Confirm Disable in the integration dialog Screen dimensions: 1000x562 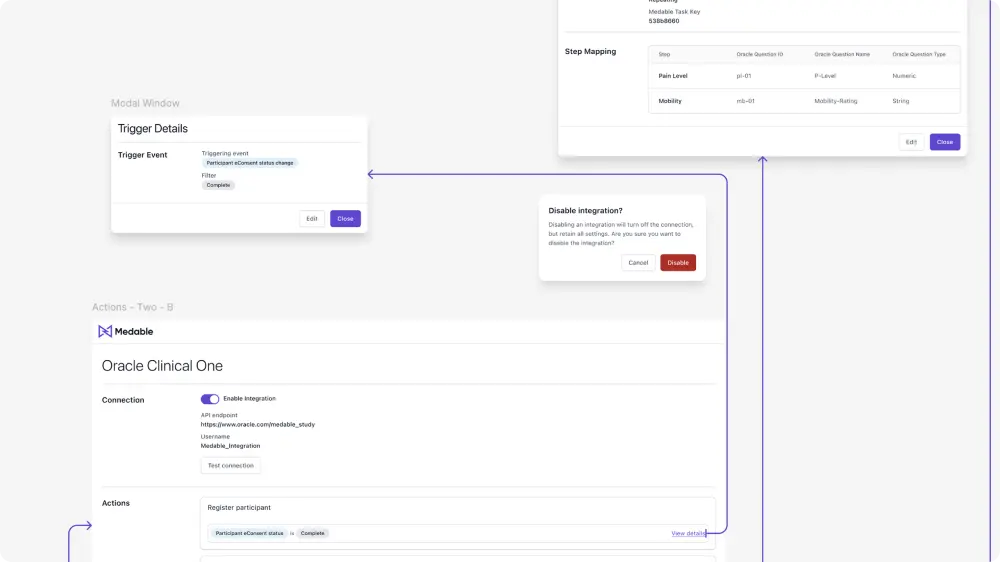[678, 263]
